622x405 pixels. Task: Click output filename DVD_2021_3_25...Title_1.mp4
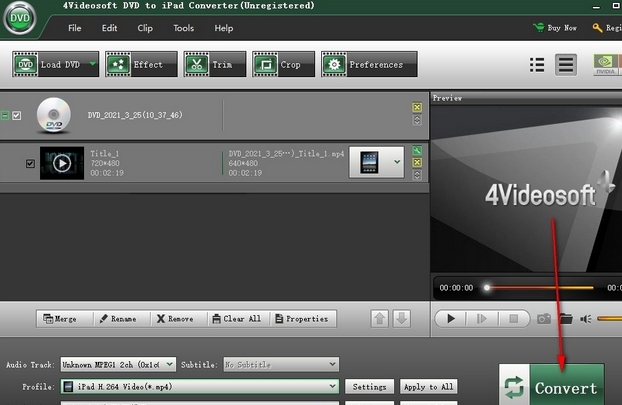(286, 154)
